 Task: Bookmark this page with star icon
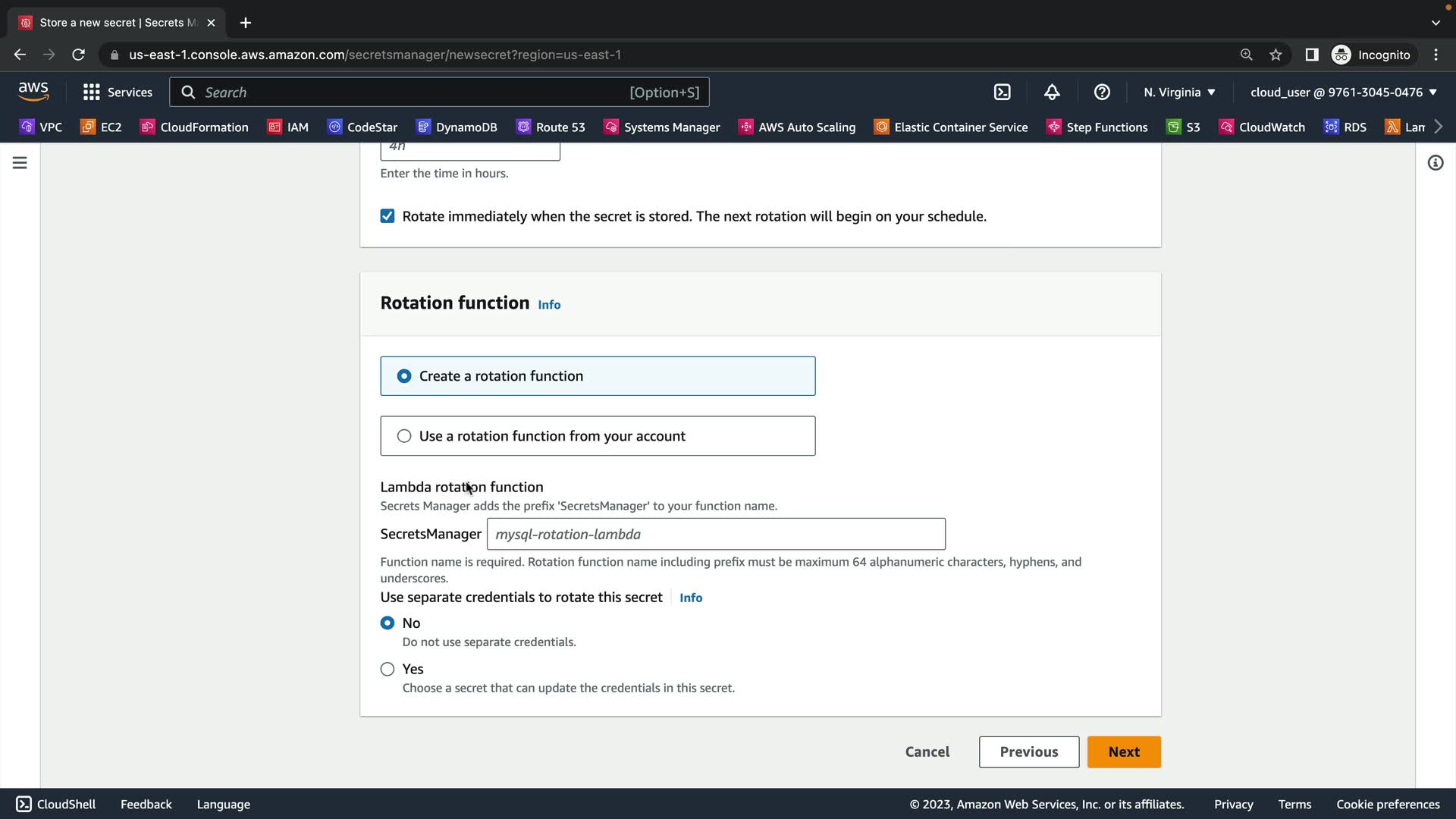click(1276, 55)
